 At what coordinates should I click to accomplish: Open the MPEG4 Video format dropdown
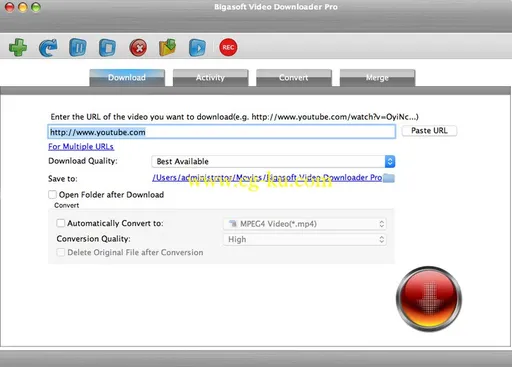point(305,224)
